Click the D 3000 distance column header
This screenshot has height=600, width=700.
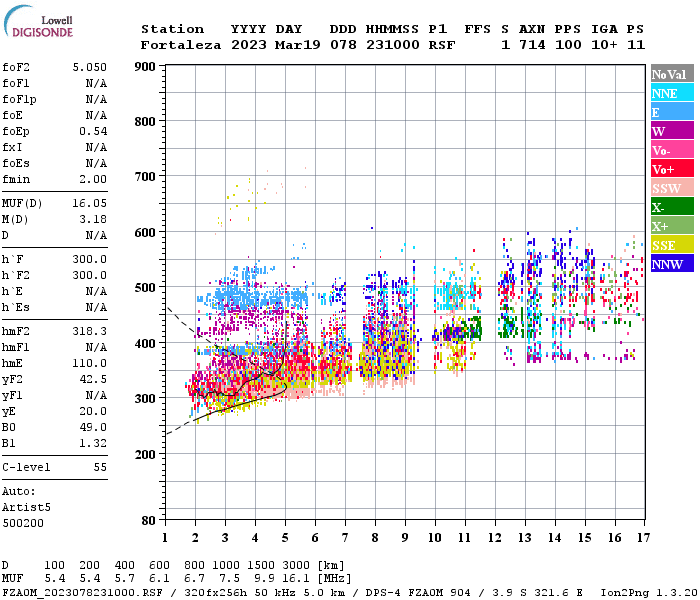click(296, 566)
